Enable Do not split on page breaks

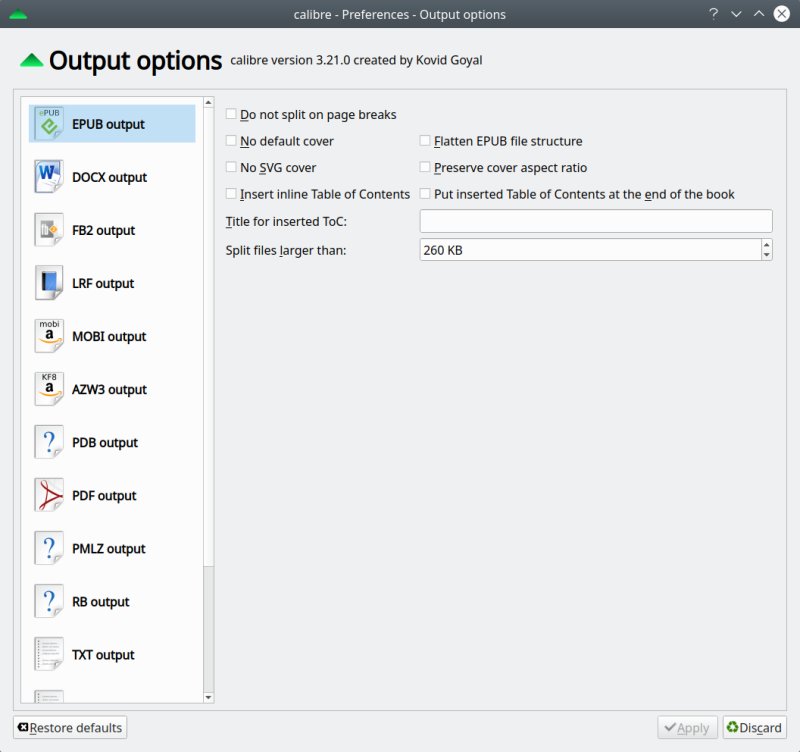pos(230,114)
